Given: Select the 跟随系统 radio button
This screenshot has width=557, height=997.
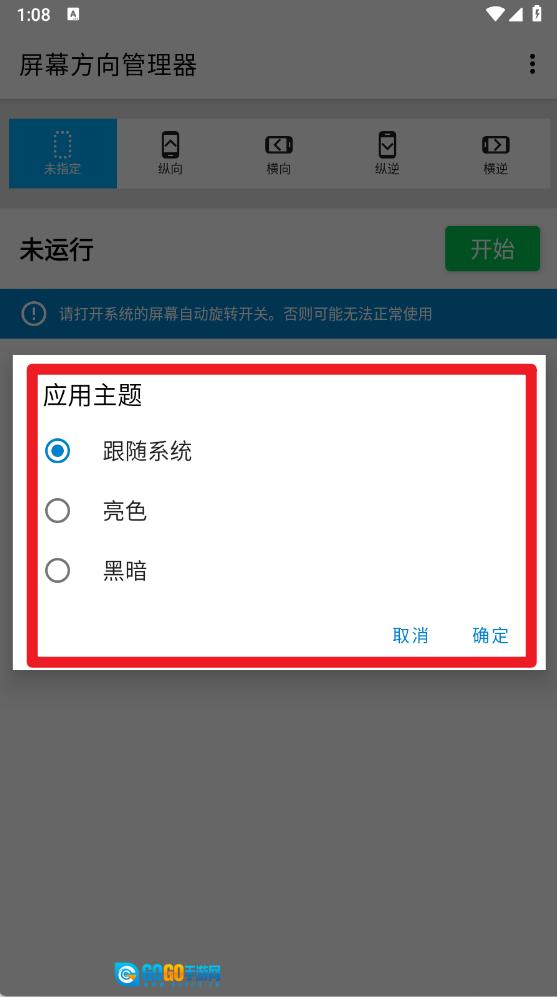Looking at the screenshot, I should tap(57, 451).
